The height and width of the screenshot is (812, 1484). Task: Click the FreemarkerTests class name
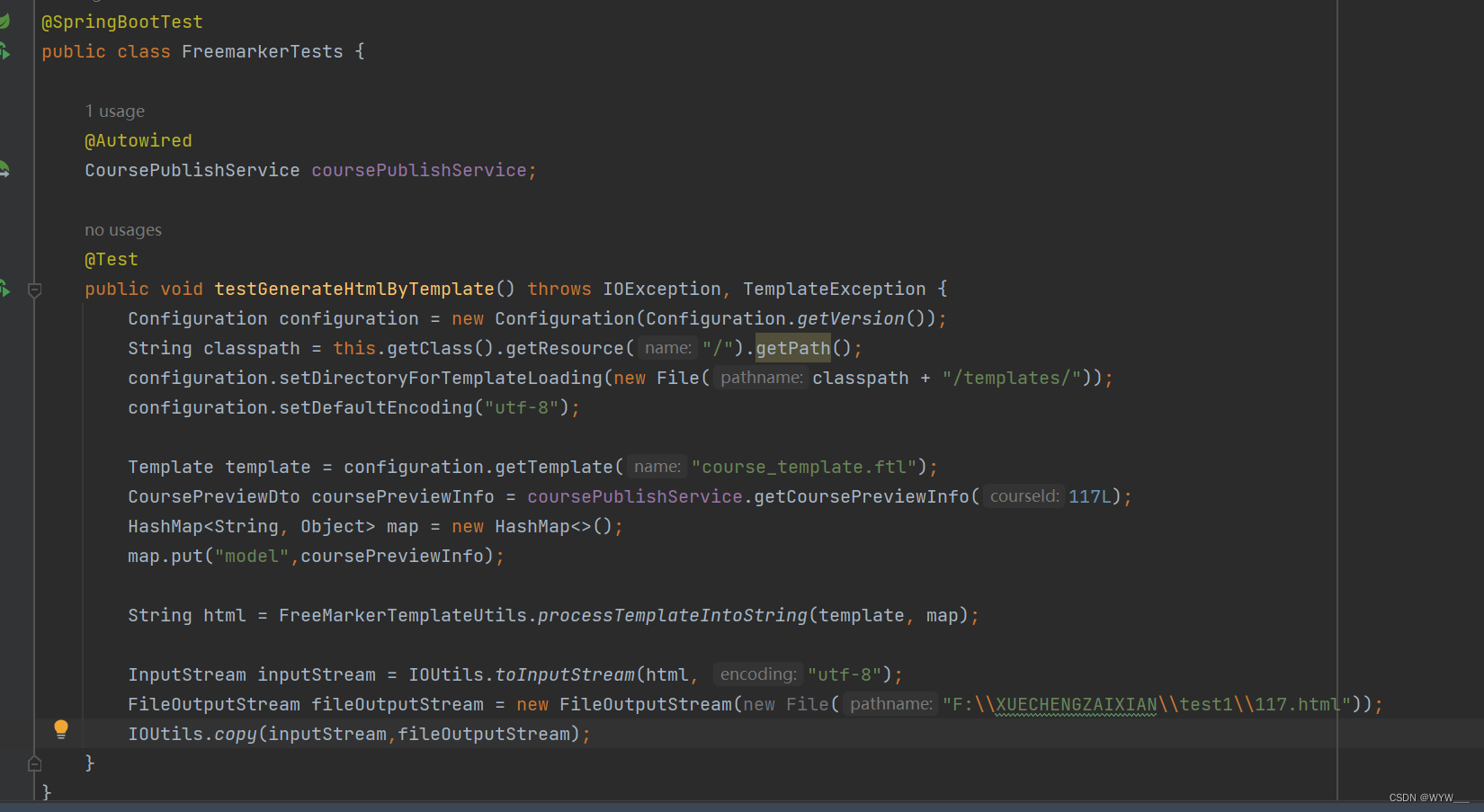tap(263, 51)
